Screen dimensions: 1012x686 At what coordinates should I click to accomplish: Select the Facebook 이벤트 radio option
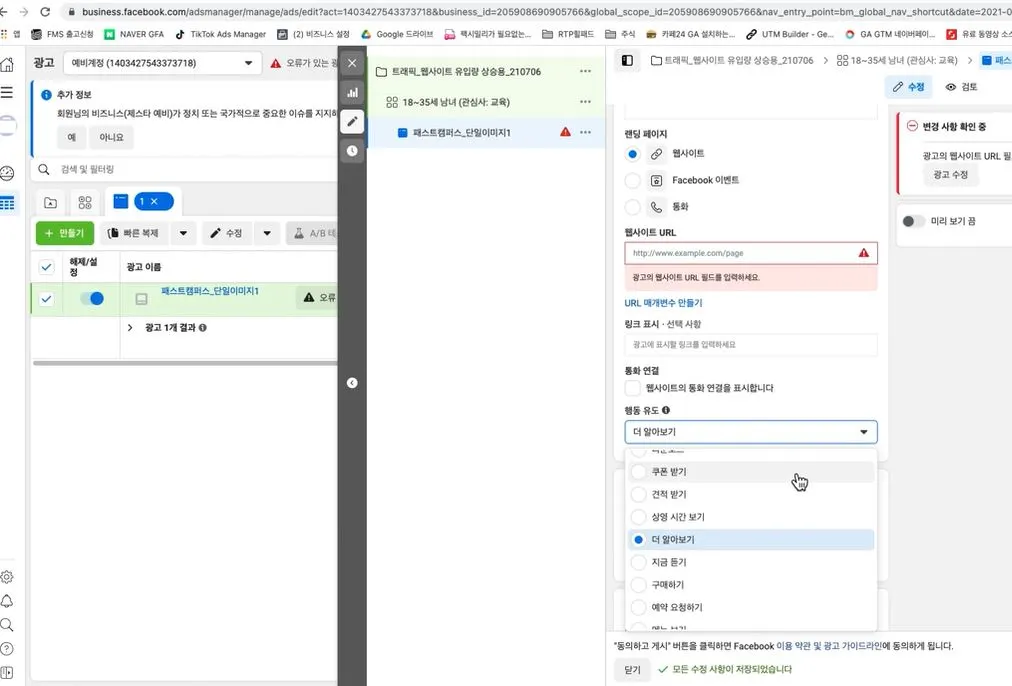point(634,181)
